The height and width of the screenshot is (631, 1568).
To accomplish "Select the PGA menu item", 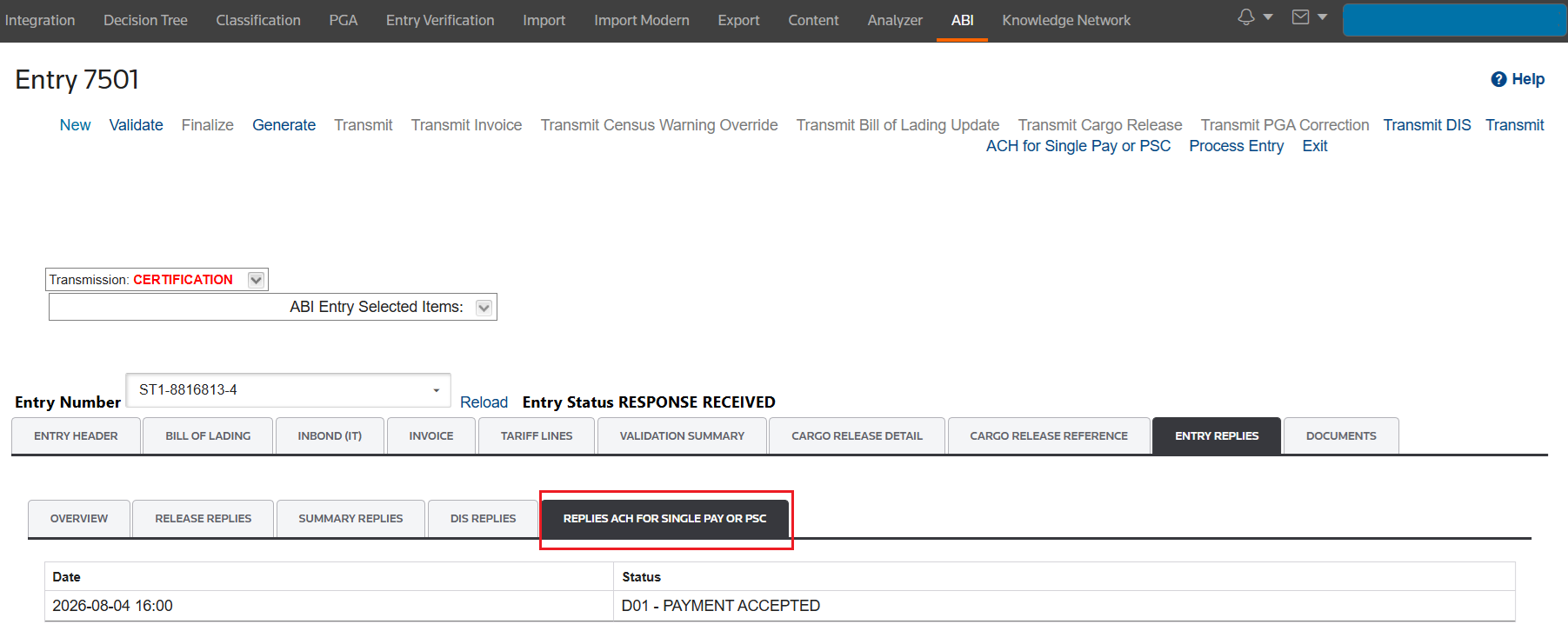I will (344, 20).
